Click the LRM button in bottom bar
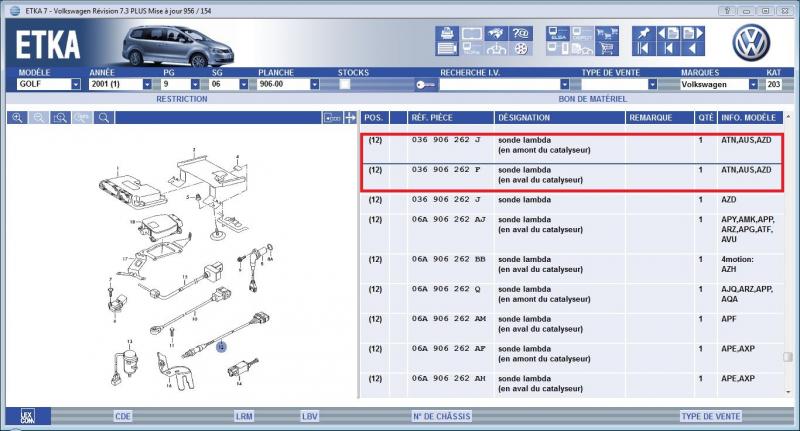 pos(244,416)
